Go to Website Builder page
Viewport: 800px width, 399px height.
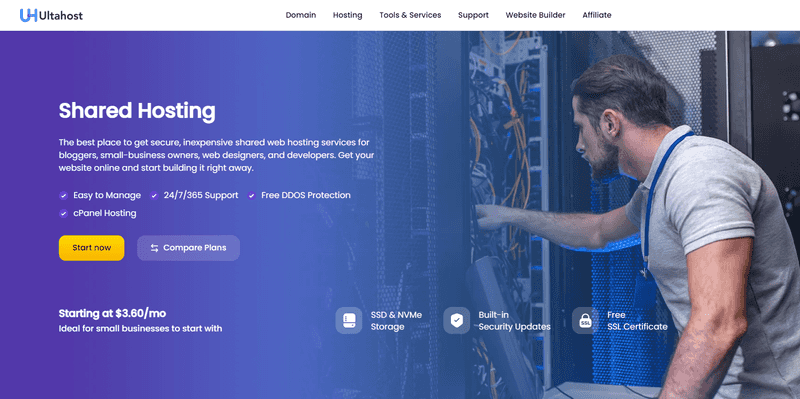point(535,15)
